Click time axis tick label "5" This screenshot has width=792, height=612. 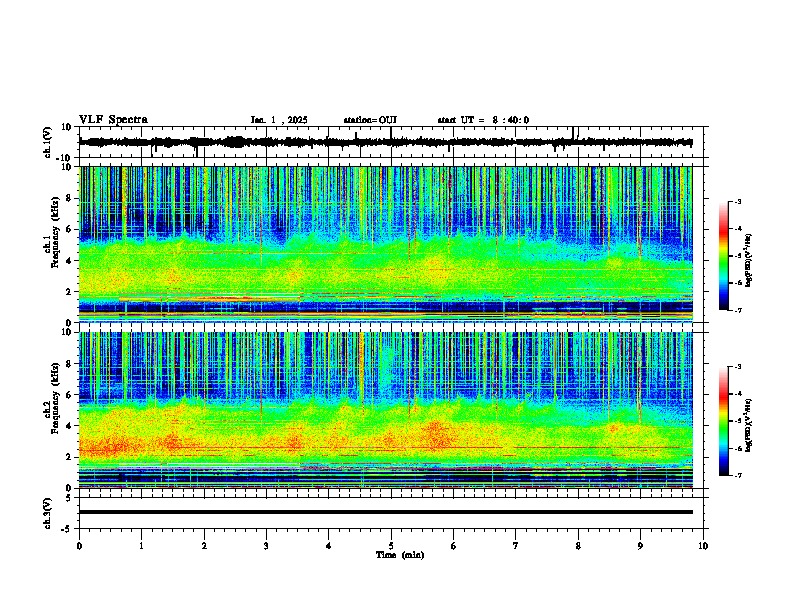391,546
